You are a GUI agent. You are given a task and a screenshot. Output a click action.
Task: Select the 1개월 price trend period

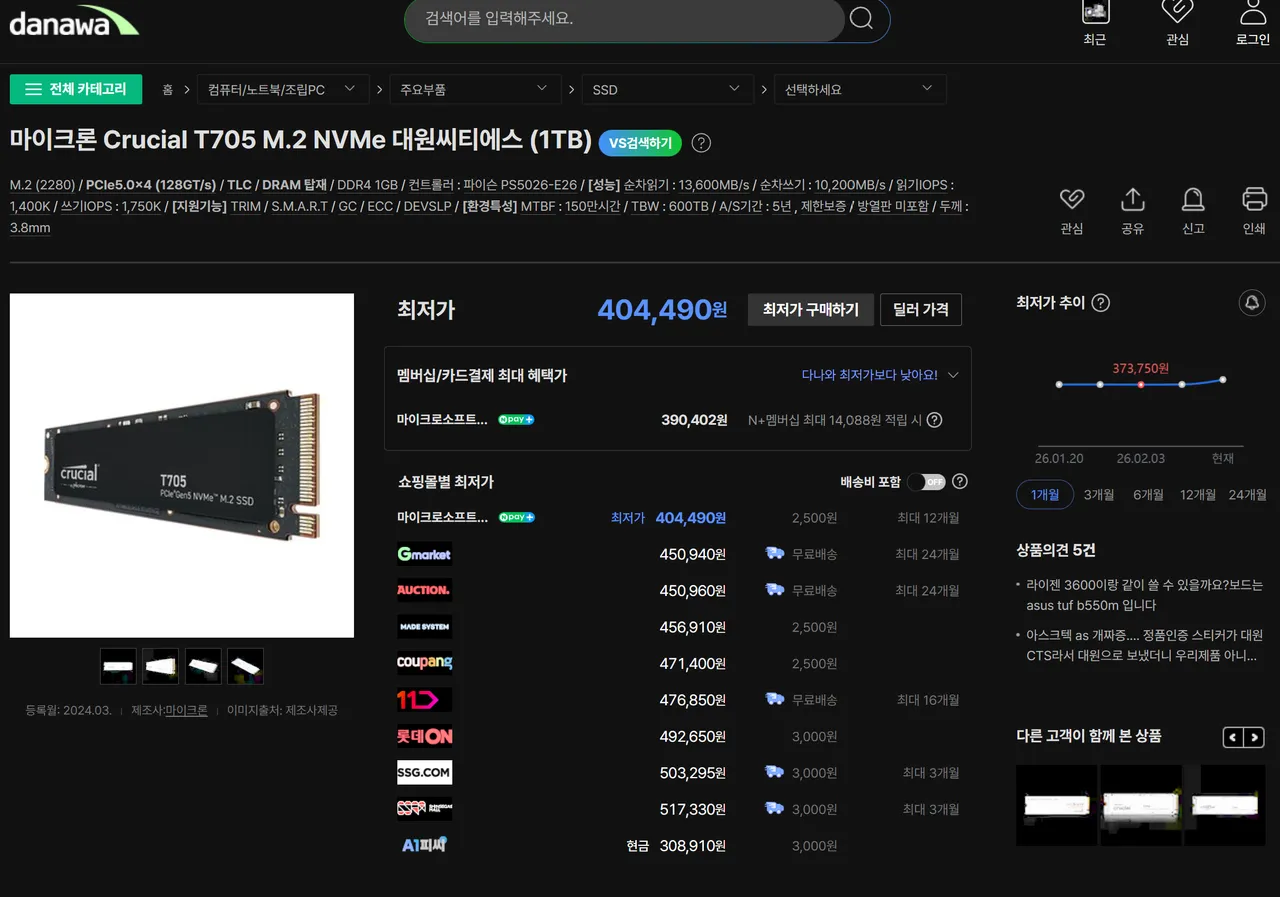(x=1044, y=494)
